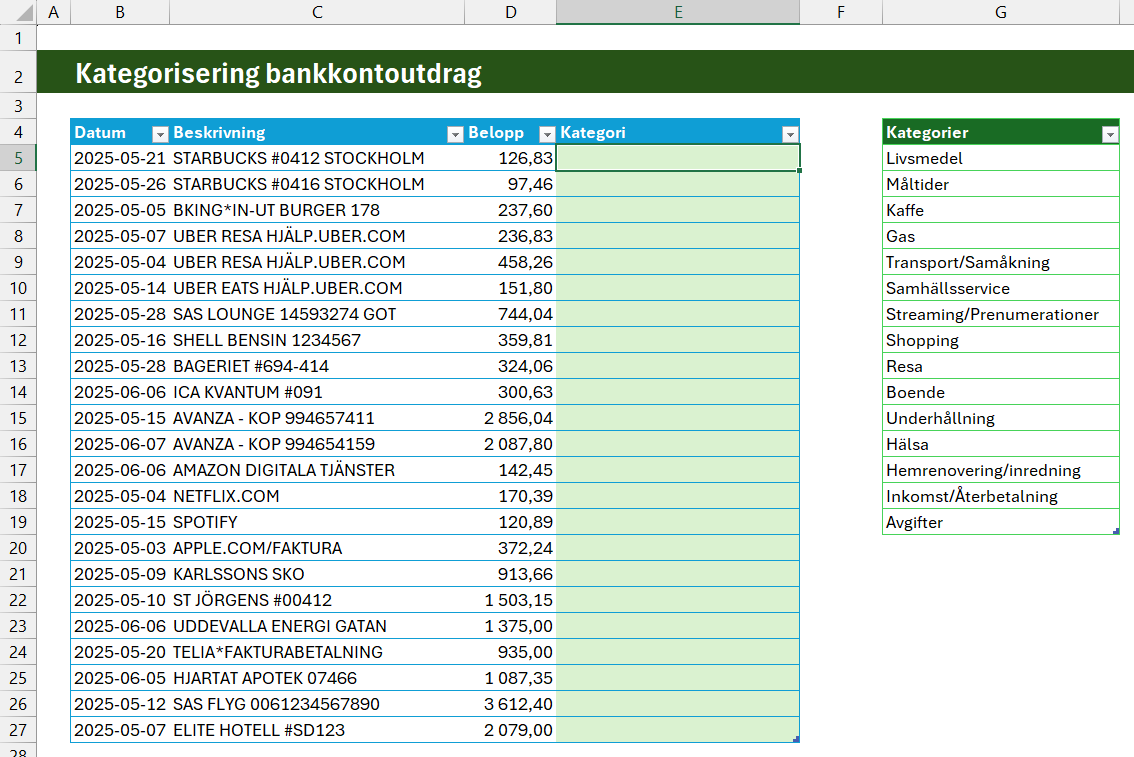1134x757 pixels.
Task: Click the cell 'AVANZA - KOP 994654159'
Action: click(317, 444)
